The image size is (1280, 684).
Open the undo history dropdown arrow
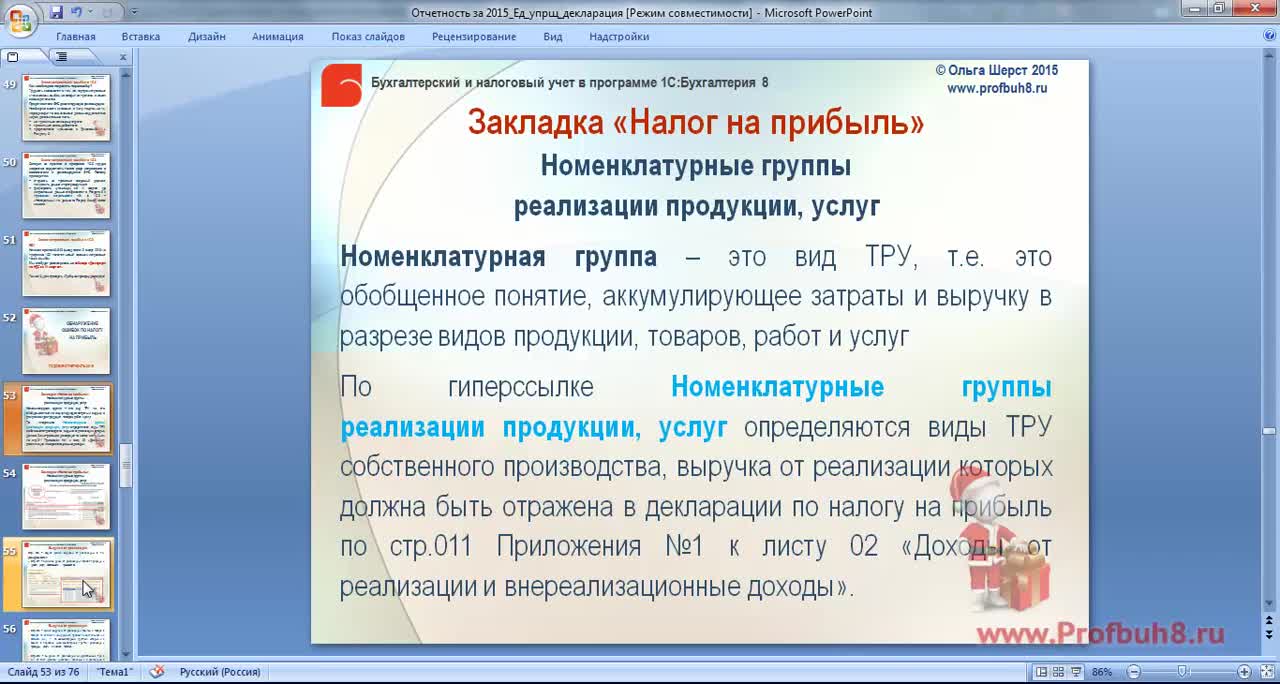89,12
